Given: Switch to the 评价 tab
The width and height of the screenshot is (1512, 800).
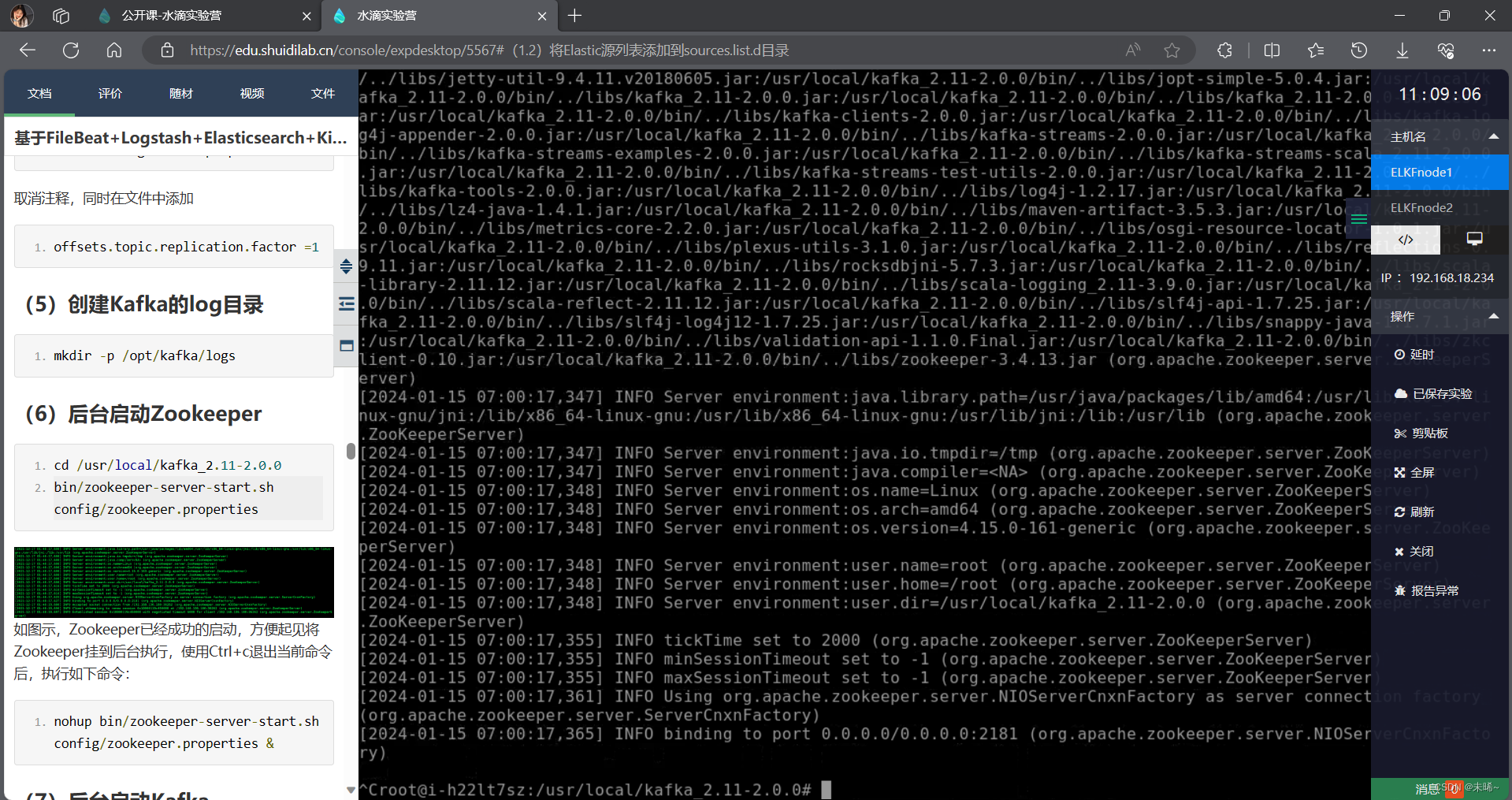Looking at the screenshot, I should (x=110, y=94).
